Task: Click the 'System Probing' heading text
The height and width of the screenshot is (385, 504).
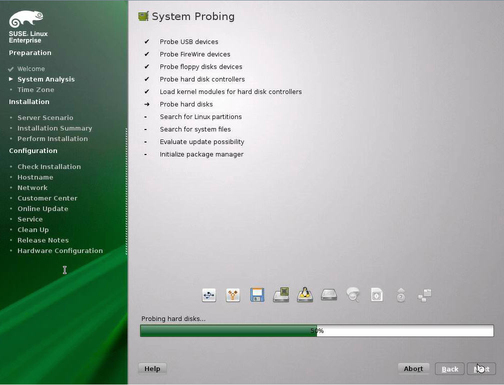Action: [193, 16]
